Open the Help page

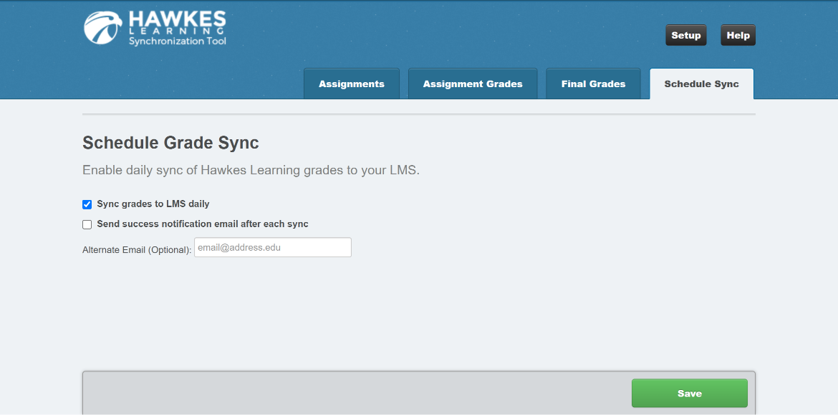(x=737, y=35)
